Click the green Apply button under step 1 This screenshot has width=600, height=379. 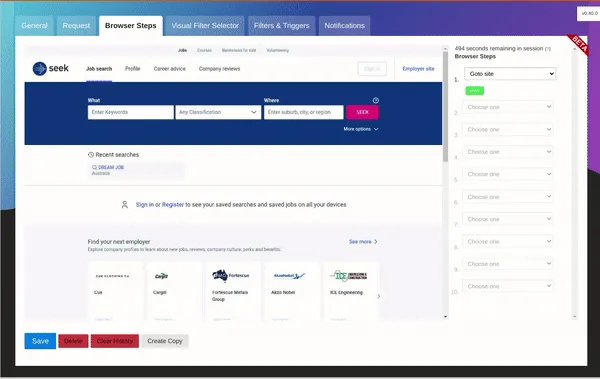[474, 91]
